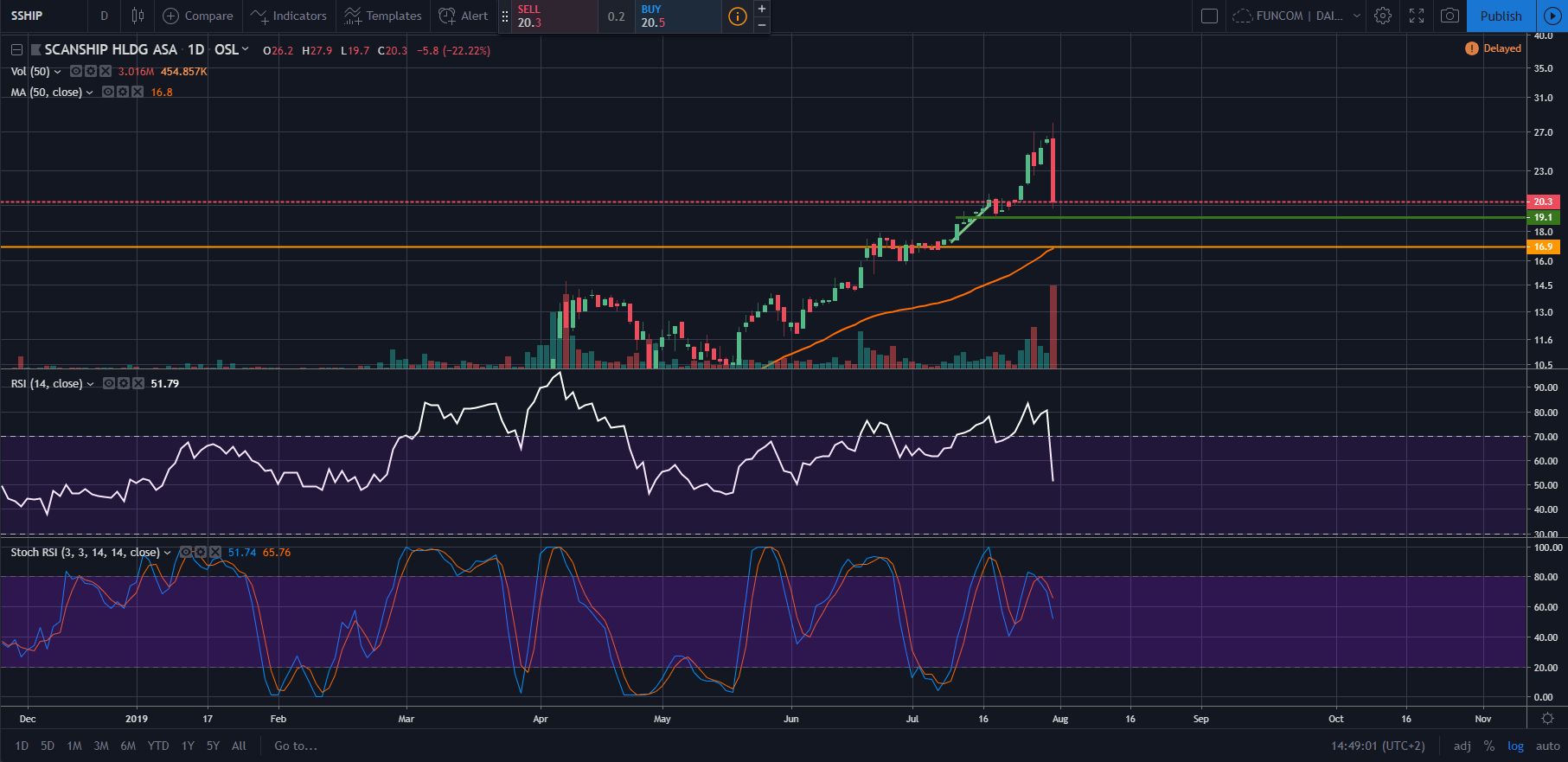Open the play icon next to Publish
This screenshot has height=762, width=1568.
[x=1552, y=16]
